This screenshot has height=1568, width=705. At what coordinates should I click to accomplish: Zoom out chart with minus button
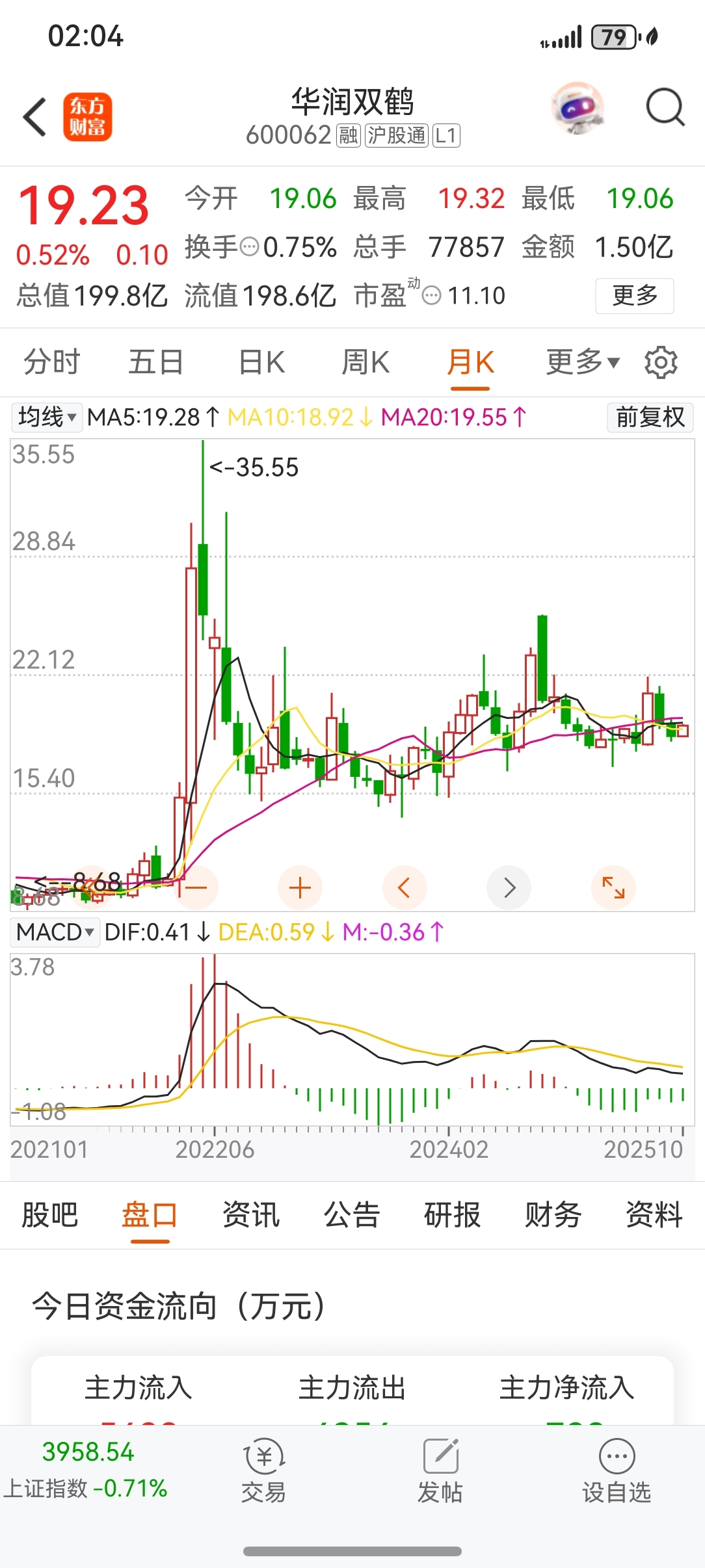196,888
